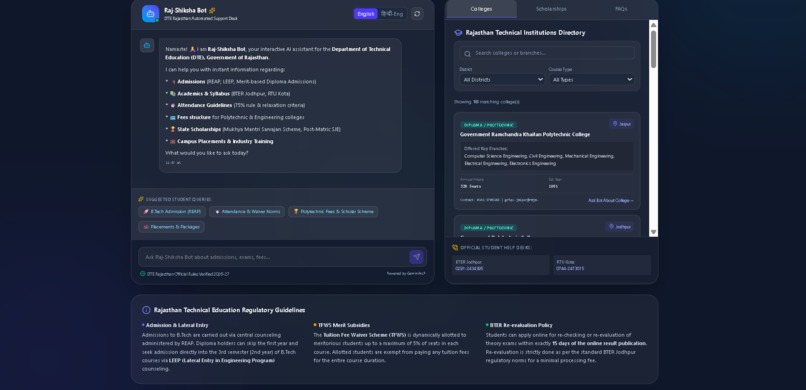This screenshot has height=390, width=806.
Task: Click the refresh chat icon in header
Action: pos(417,14)
